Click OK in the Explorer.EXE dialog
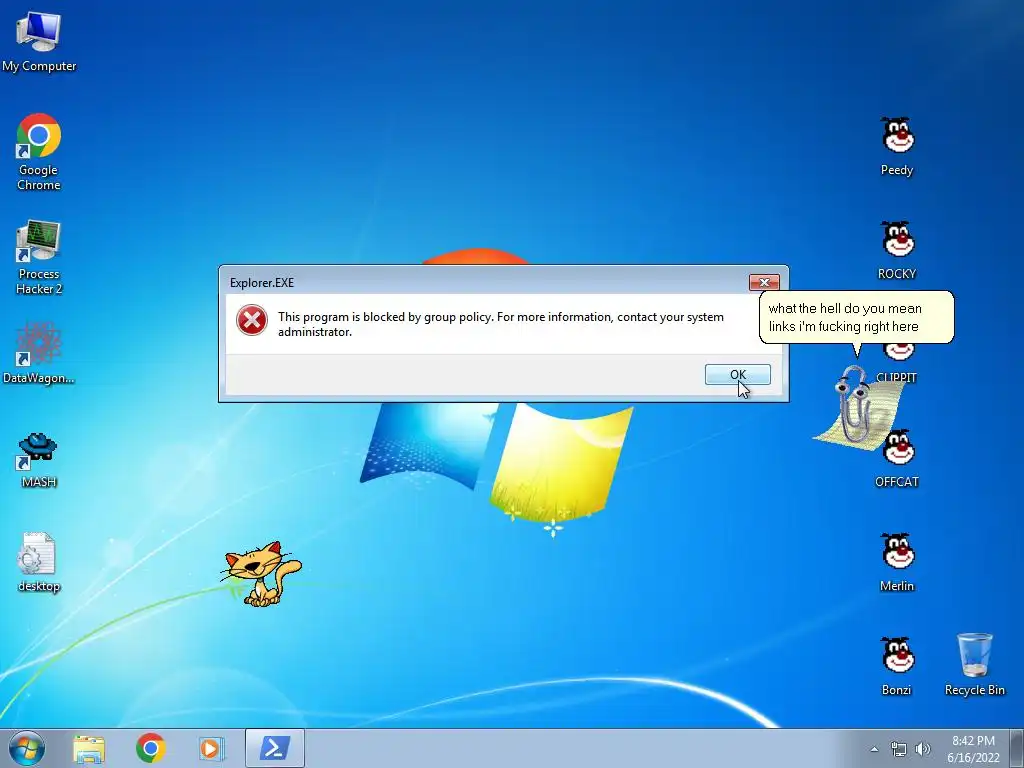This screenshot has width=1024, height=768. 738,374
